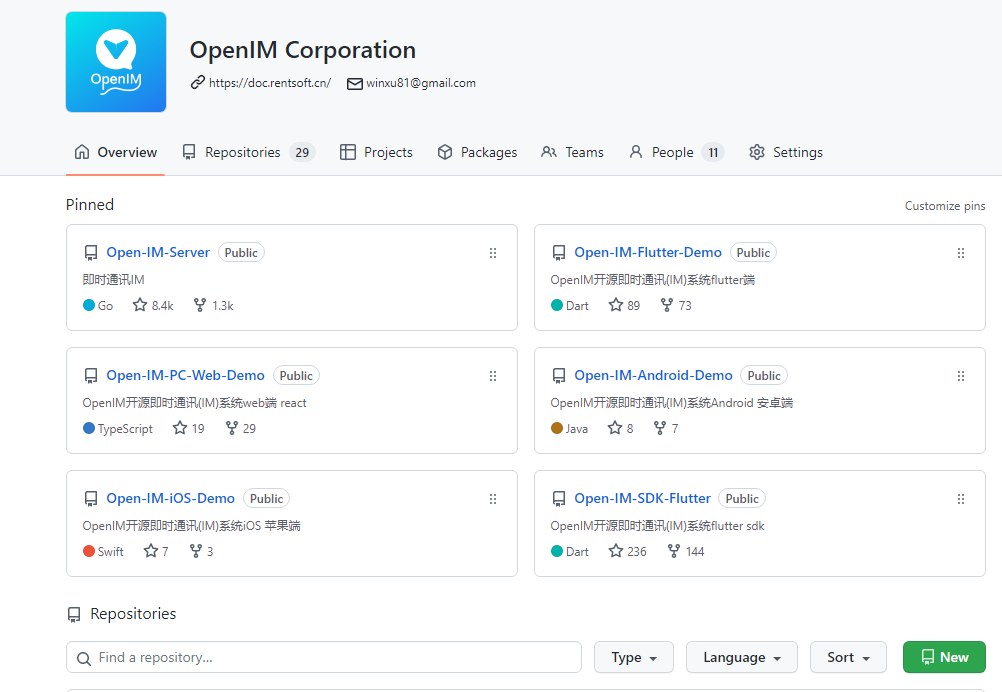Screen dimensions: 1002x692
Task: Switch to the Overview tab
Action: 115,152
